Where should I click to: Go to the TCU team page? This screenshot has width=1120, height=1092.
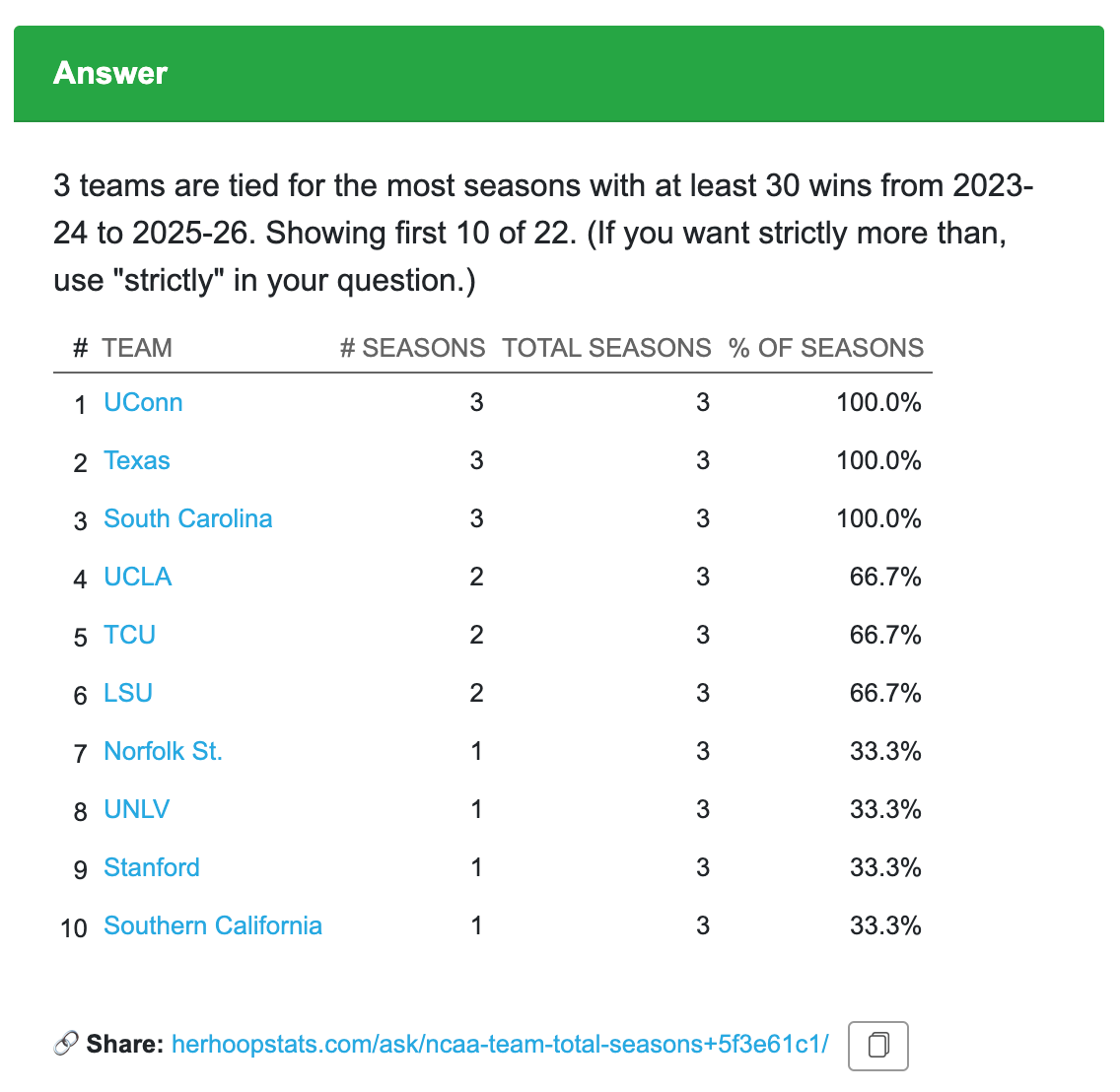coord(129,635)
